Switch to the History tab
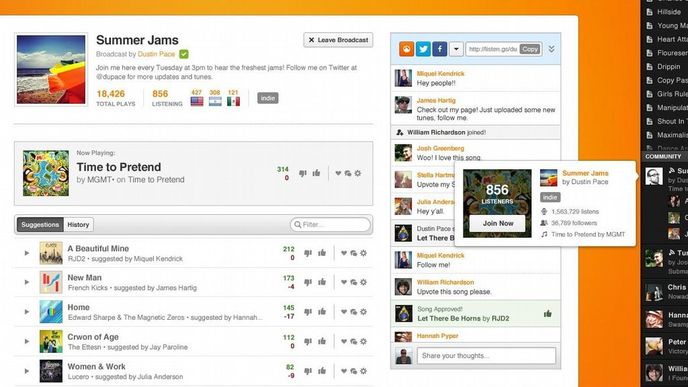 (x=78, y=225)
